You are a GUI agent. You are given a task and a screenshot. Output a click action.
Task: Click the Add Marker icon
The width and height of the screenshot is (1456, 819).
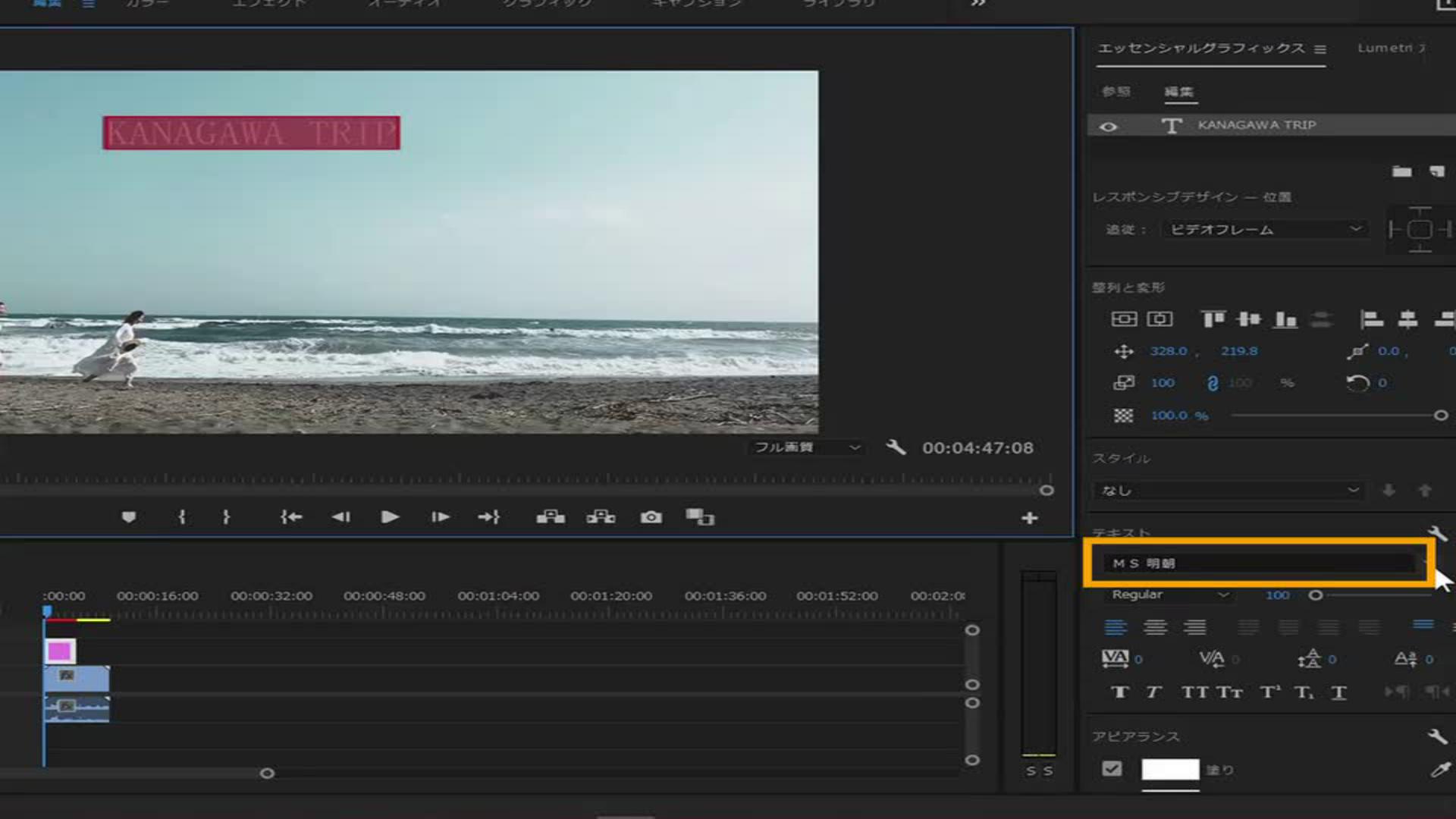[x=128, y=517]
